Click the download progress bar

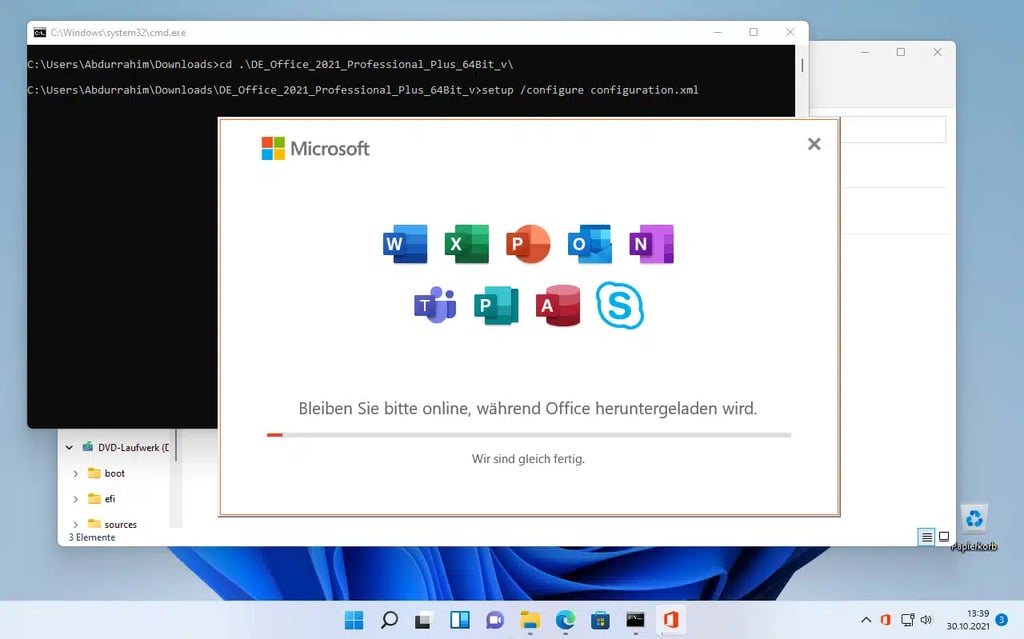tap(529, 434)
